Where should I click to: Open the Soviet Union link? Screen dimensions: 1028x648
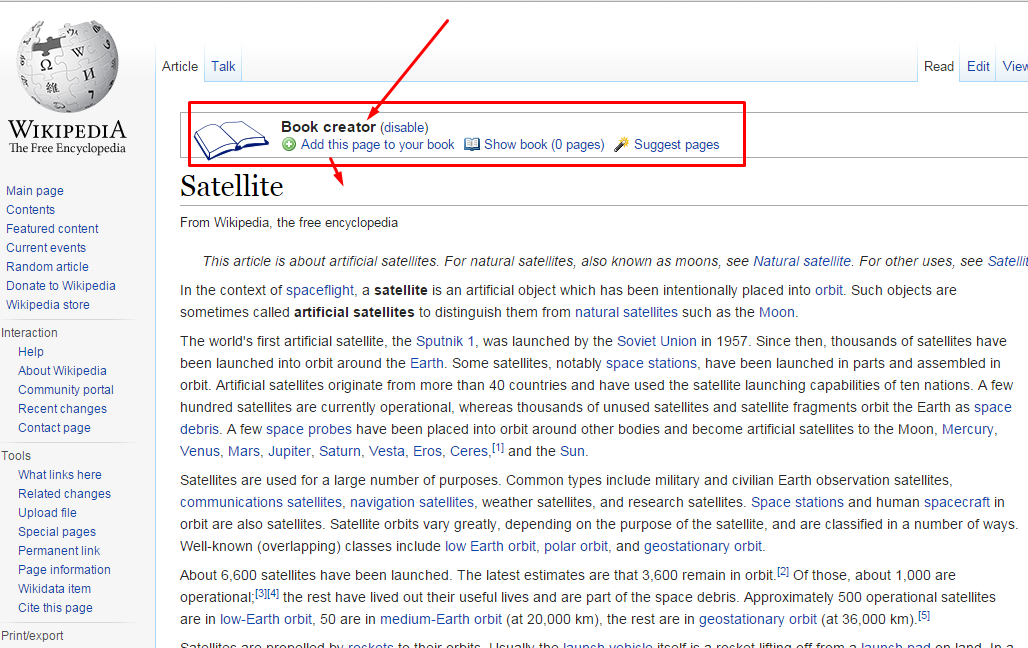coord(656,341)
